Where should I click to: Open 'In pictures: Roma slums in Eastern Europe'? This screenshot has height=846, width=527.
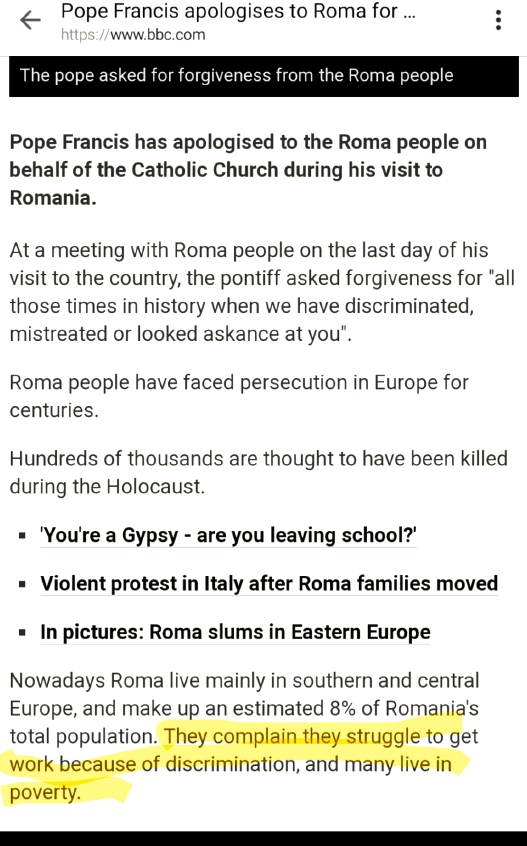(x=235, y=632)
